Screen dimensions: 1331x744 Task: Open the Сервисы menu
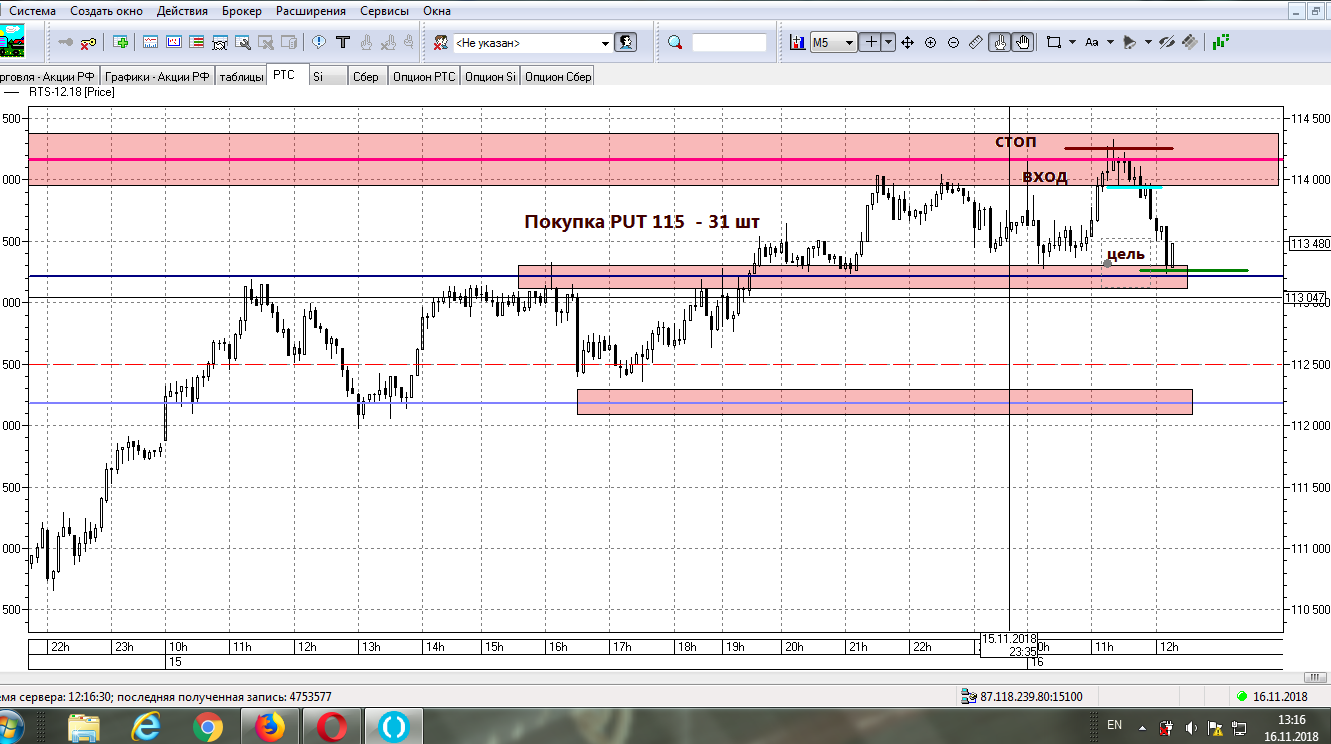tap(385, 11)
